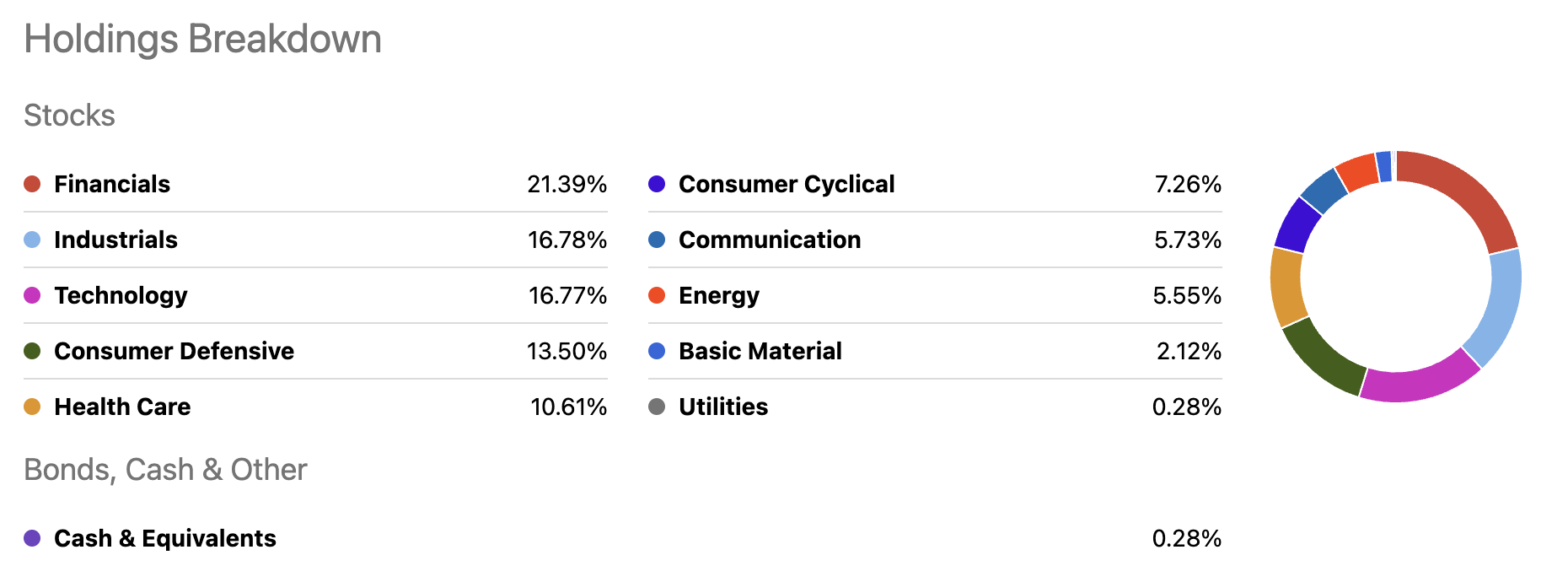Viewport: 1568px width, 582px height.
Task: Select the Basic Material row label
Action: pyautogui.click(x=760, y=351)
